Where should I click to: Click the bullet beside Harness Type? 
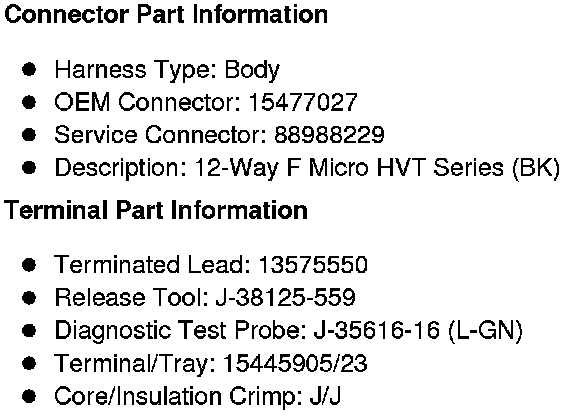(29, 69)
